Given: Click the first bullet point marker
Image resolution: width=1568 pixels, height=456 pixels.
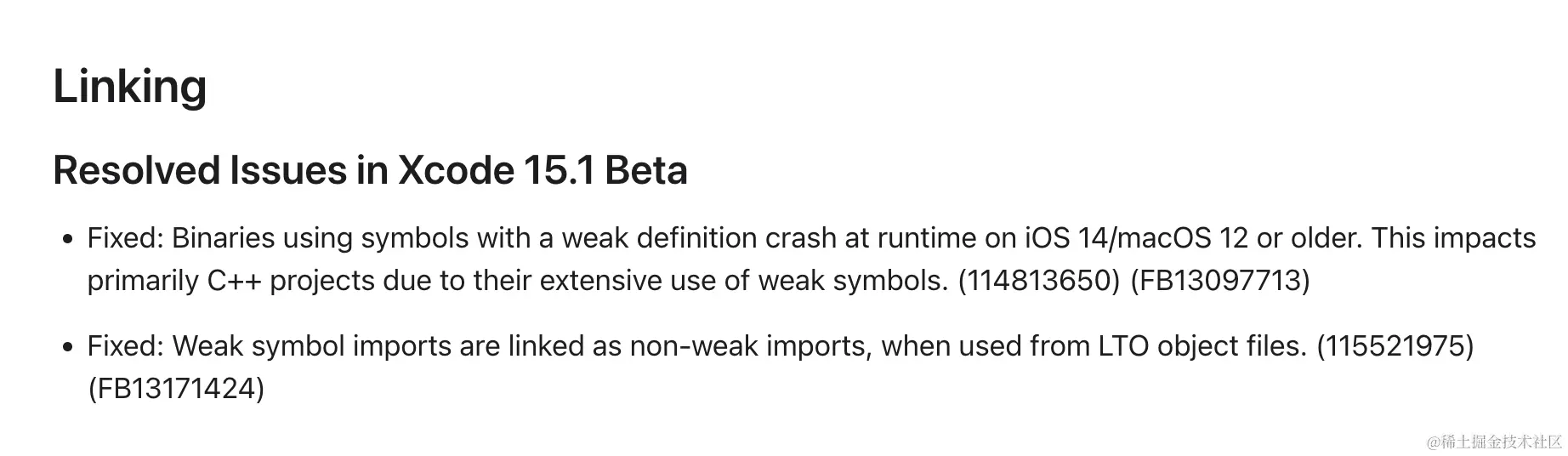Looking at the screenshot, I should (69, 239).
